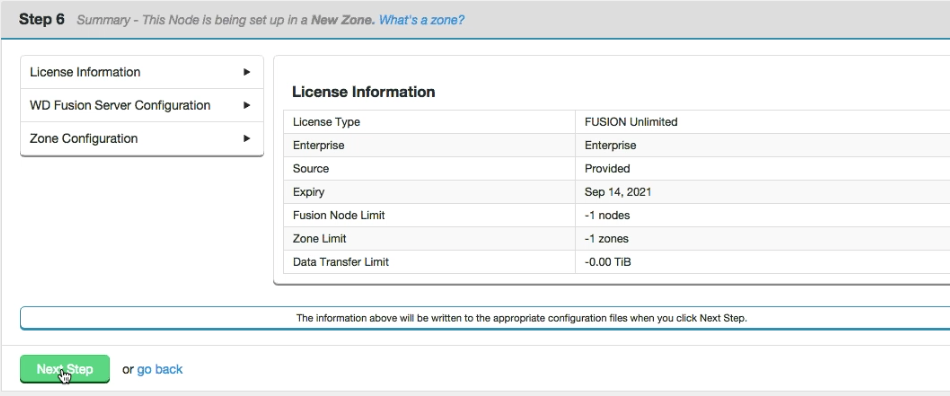Click the Step 6 heading
This screenshot has width=950, height=396.
click(x=42, y=19)
